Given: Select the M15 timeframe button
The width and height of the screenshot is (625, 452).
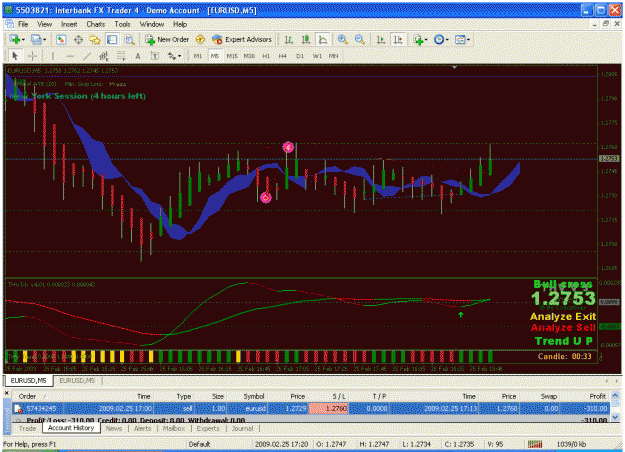Looking at the screenshot, I should pos(232,56).
